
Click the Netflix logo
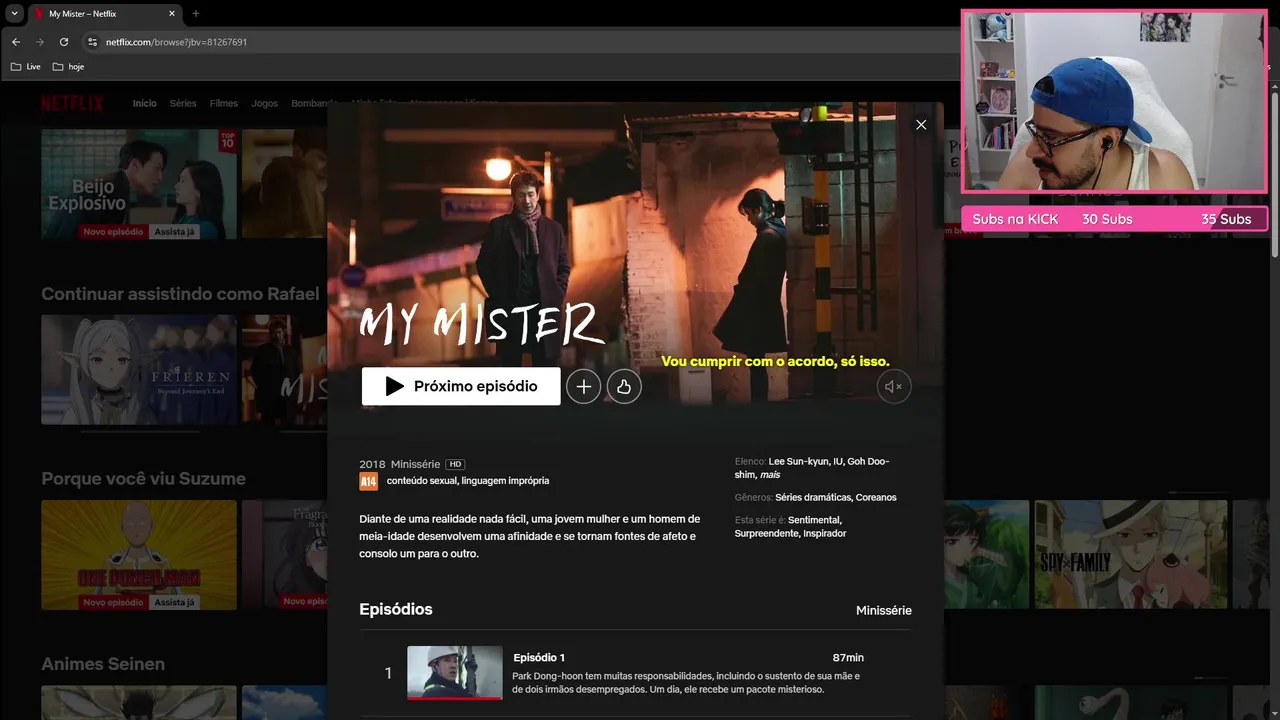[72, 103]
